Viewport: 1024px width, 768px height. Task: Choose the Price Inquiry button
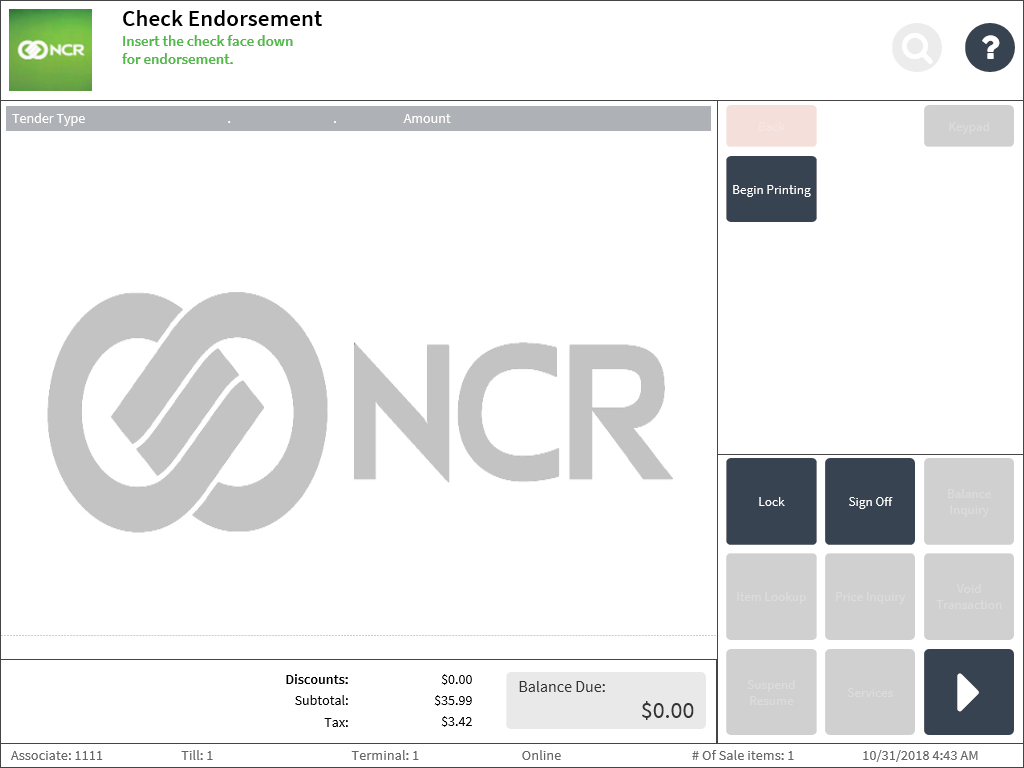click(x=870, y=596)
